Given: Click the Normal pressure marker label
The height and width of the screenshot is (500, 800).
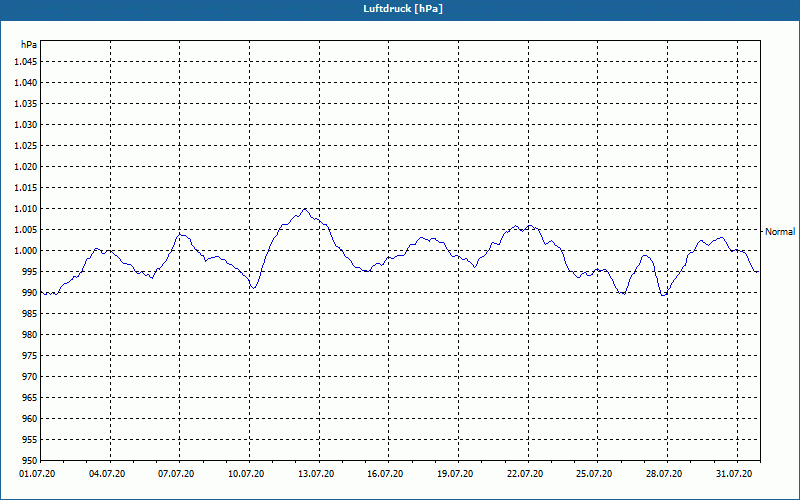Looking at the screenshot, I should pyautogui.click(x=780, y=232).
